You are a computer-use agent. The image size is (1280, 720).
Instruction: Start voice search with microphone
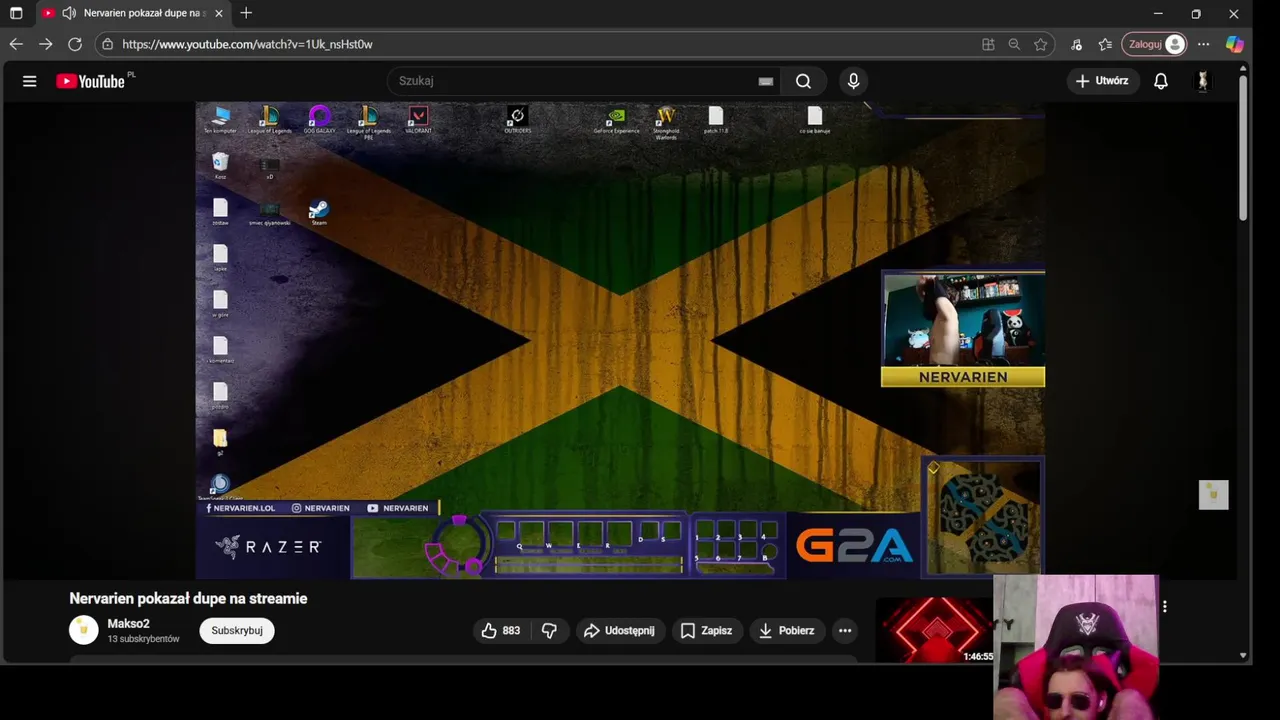pyautogui.click(x=853, y=81)
